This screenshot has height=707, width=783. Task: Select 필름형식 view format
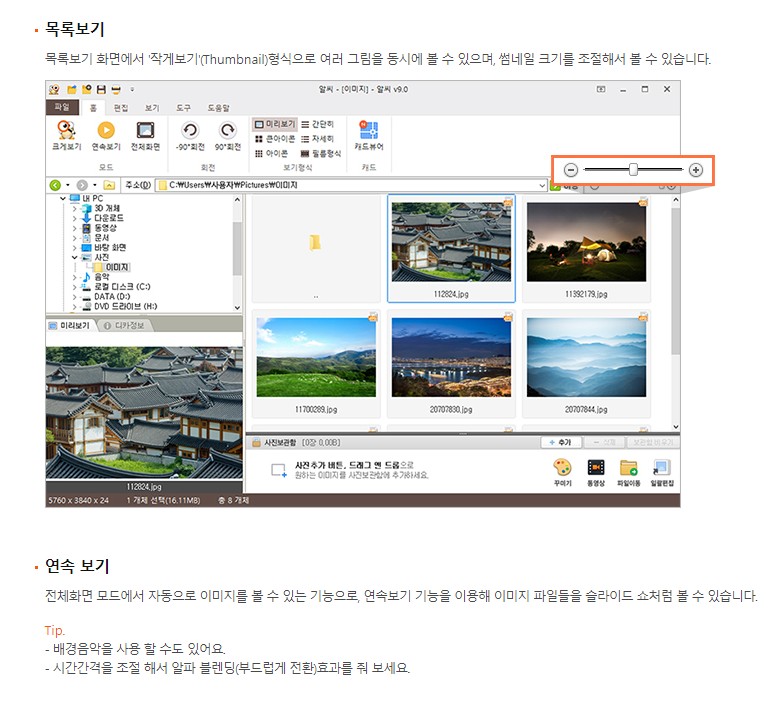point(321,153)
